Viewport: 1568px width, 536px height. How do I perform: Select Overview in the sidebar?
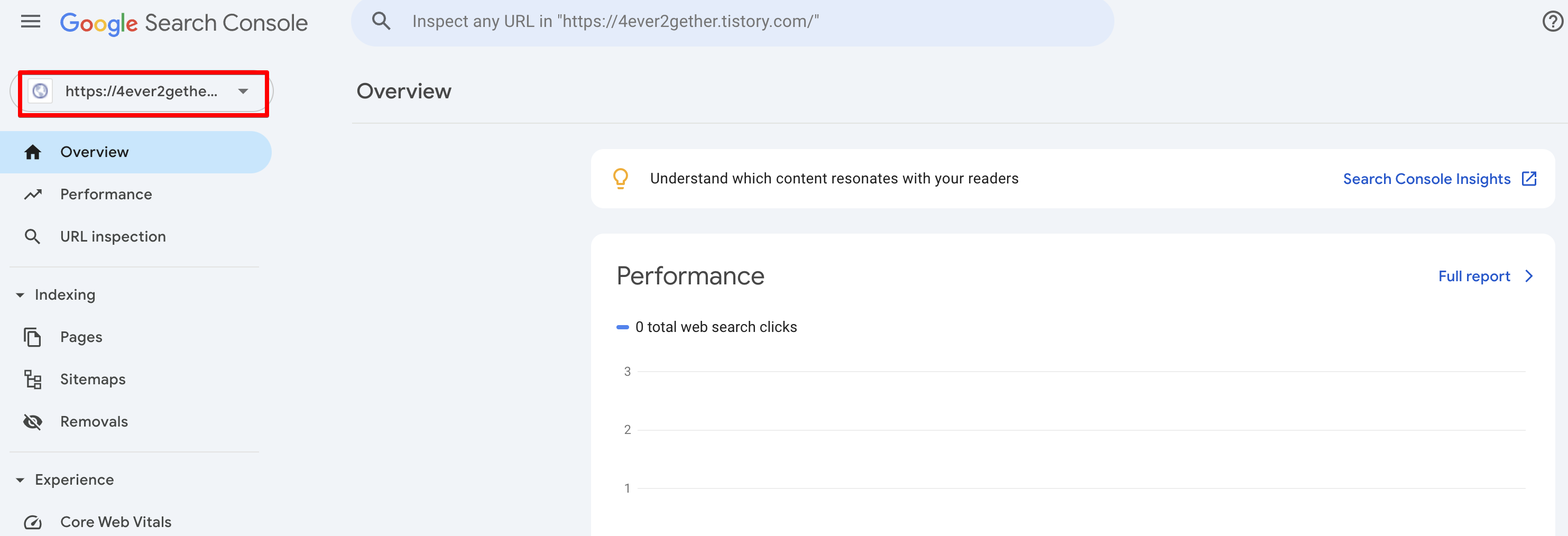[x=135, y=152]
